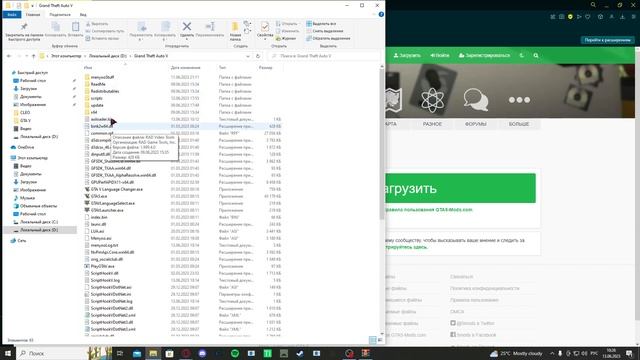This screenshot has width=640, height=360.
Task: Click browser site search magnifier icon
Action: [x=536, y=56]
